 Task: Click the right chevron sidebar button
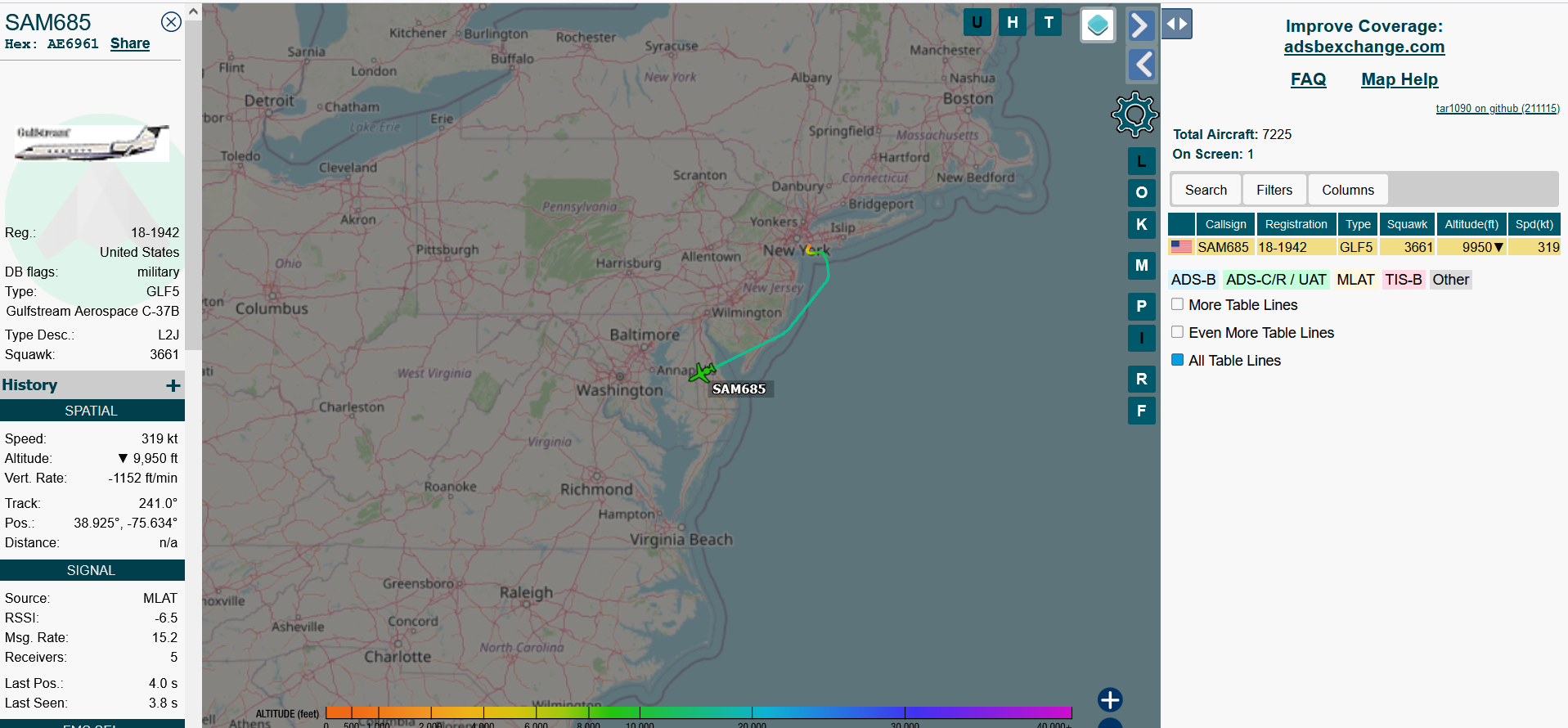1141,25
